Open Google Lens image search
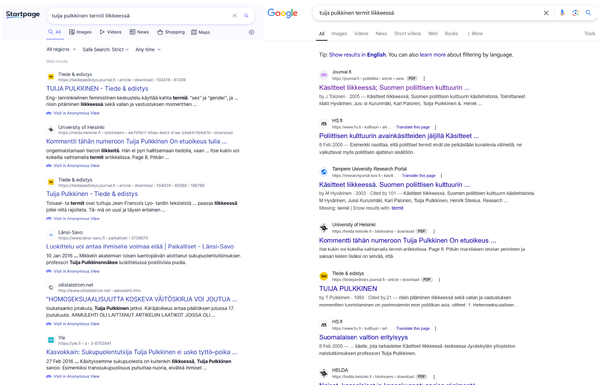Viewport: 599px width, 385px height. click(x=575, y=13)
